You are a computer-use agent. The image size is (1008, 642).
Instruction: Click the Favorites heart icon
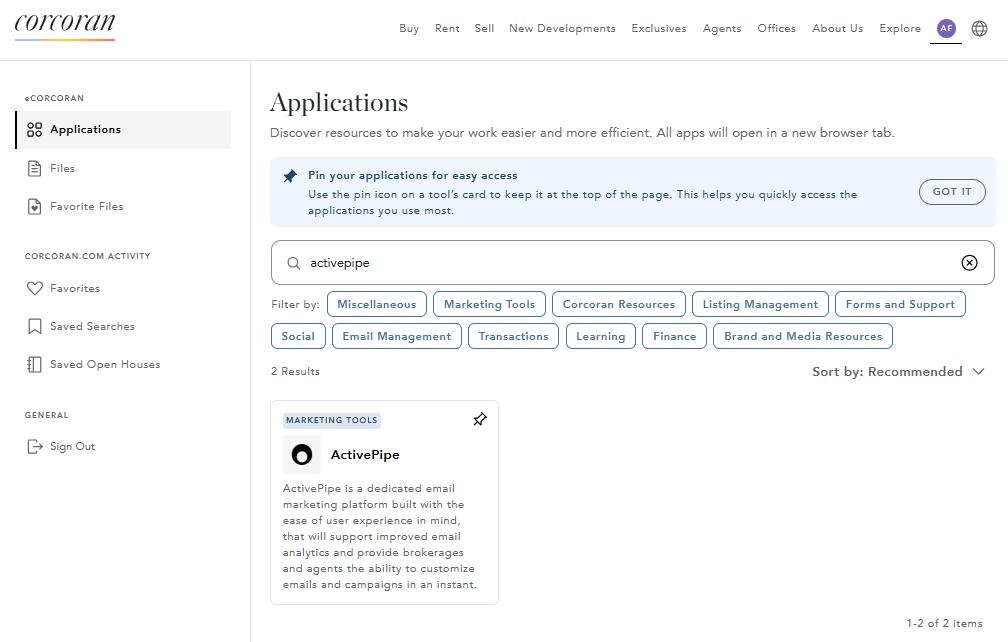pos(35,289)
